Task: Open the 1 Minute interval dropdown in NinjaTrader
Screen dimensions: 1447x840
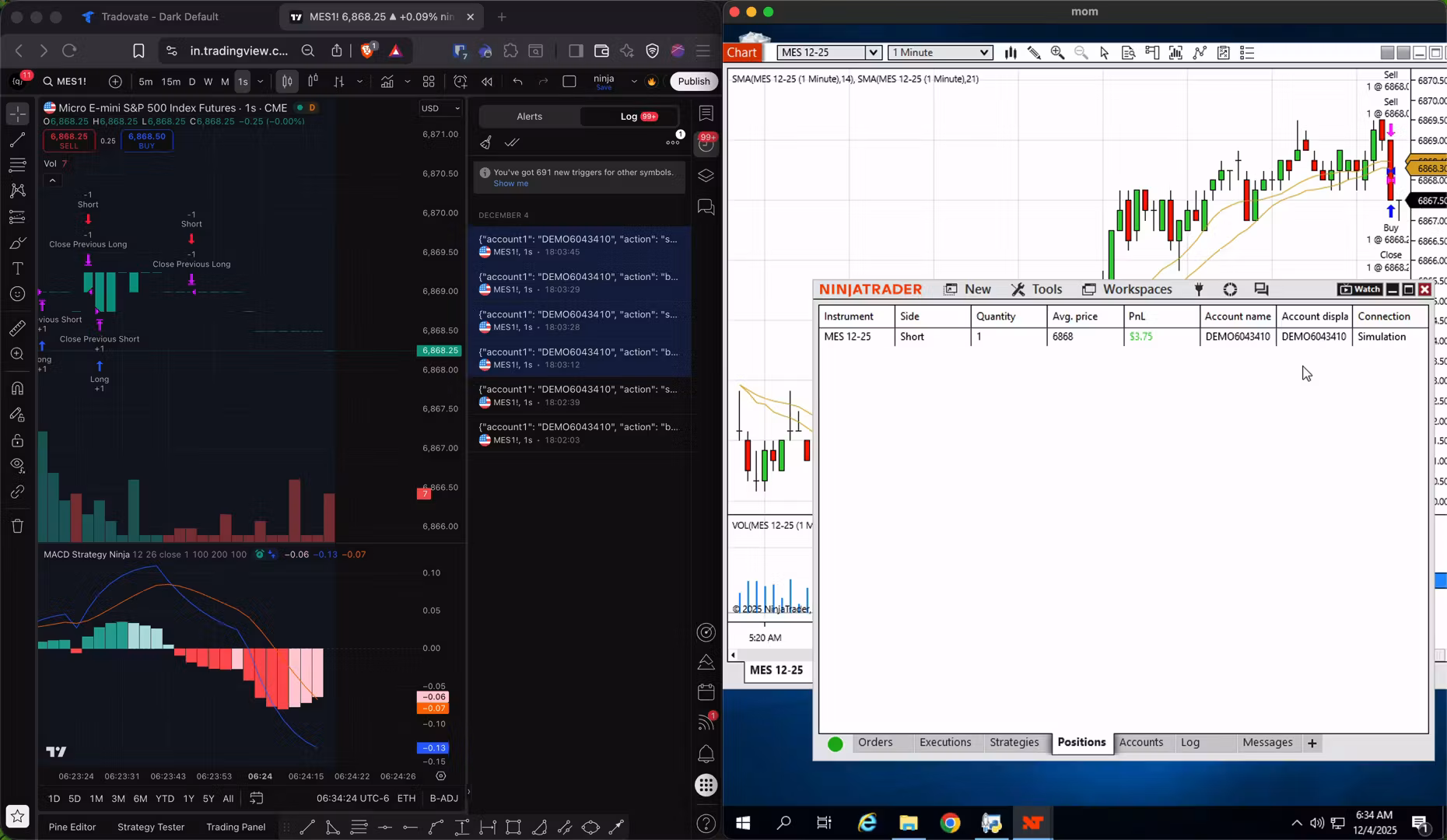Action: pyautogui.click(x=983, y=52)
